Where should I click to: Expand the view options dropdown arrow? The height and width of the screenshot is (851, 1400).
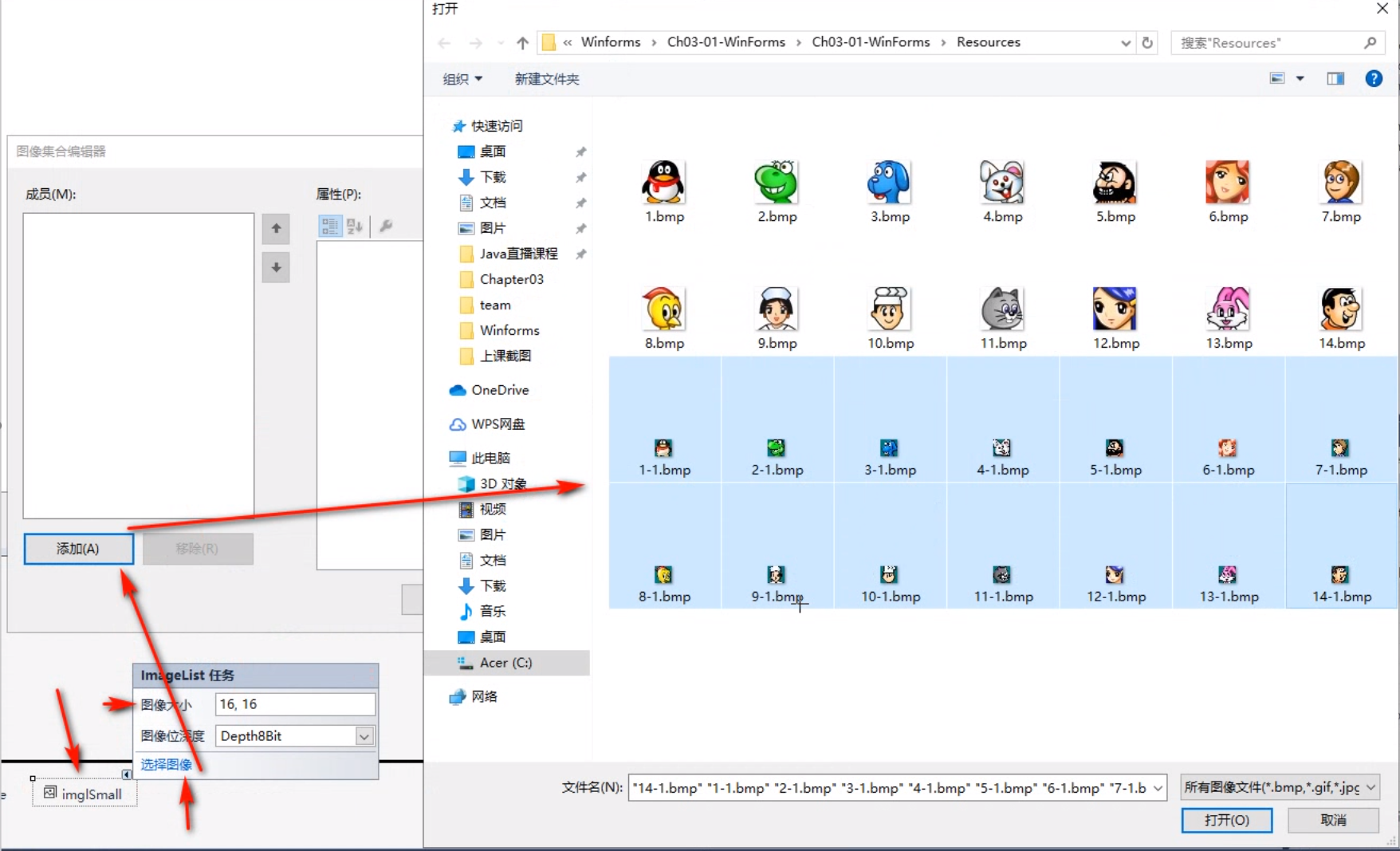(x=1300, y=78)
